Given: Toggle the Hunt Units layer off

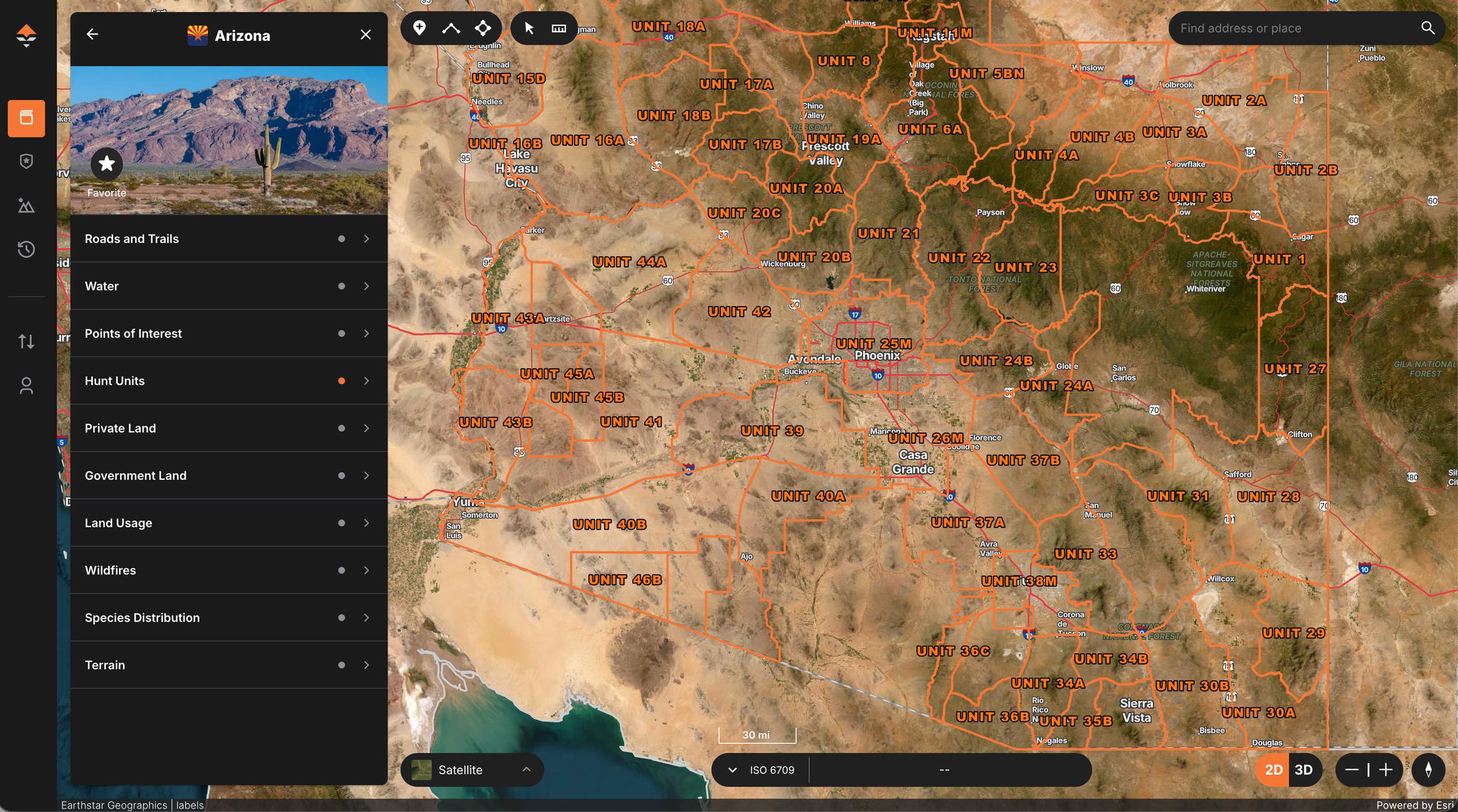Looking at the screenshot, I should (341, 381).
